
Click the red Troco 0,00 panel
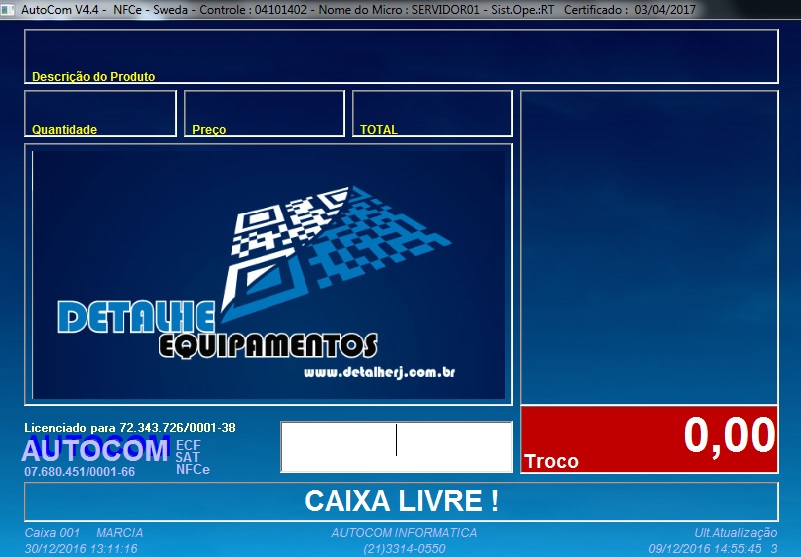649,439
